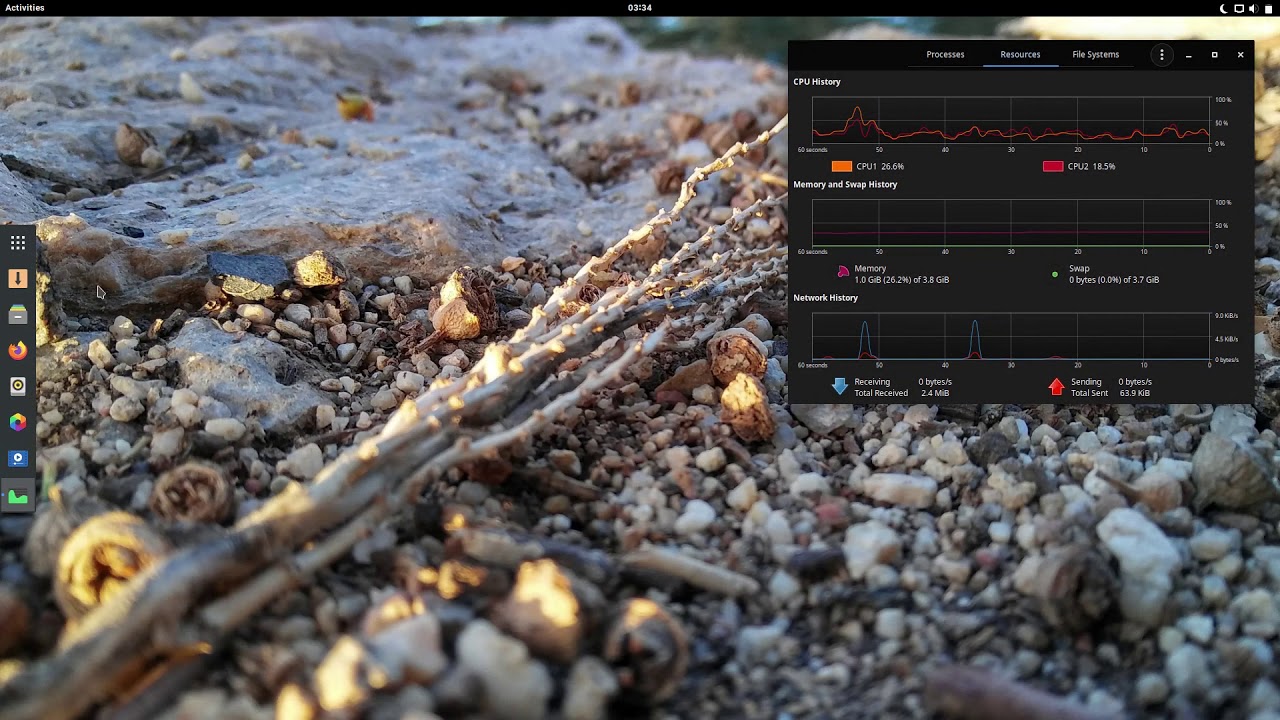Click the red Sending up-arrow icon
1280x720 pixels.
1056,387
